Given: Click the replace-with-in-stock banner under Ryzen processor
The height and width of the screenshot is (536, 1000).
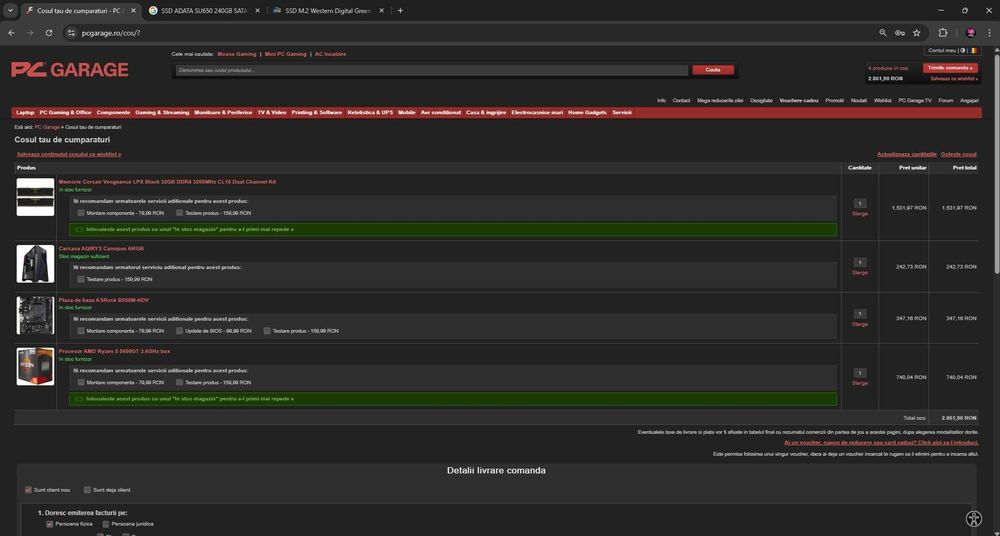Looking at the screenshot, I should click(453, 399).
